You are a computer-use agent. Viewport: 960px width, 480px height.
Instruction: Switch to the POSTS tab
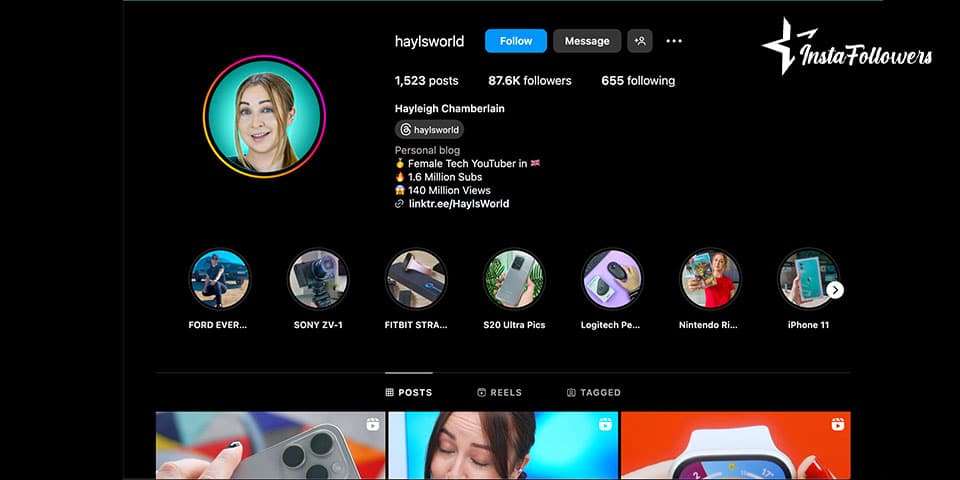pos(408,392)
